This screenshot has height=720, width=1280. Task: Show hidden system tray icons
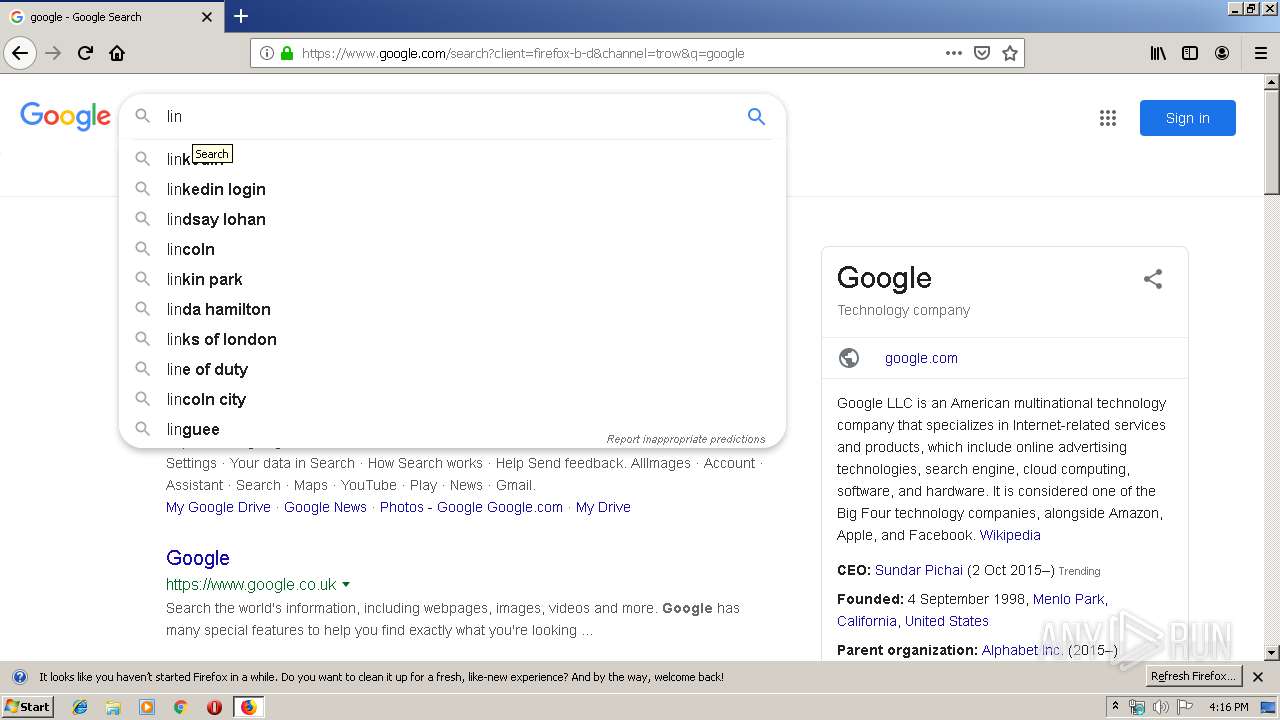[1116, 707]
